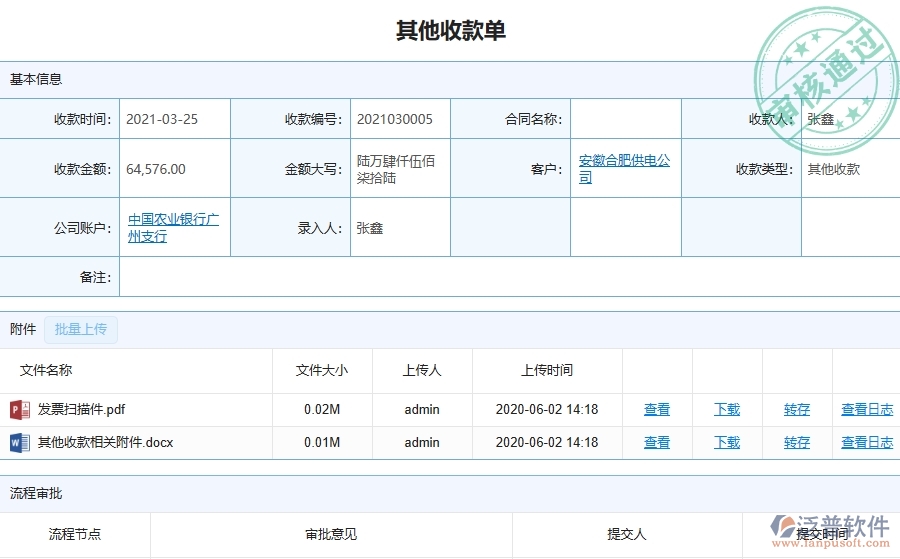The width and height of the screenshot is (900, 559).
Task: Click the 上传时间 column header
Action: (547, 370)
